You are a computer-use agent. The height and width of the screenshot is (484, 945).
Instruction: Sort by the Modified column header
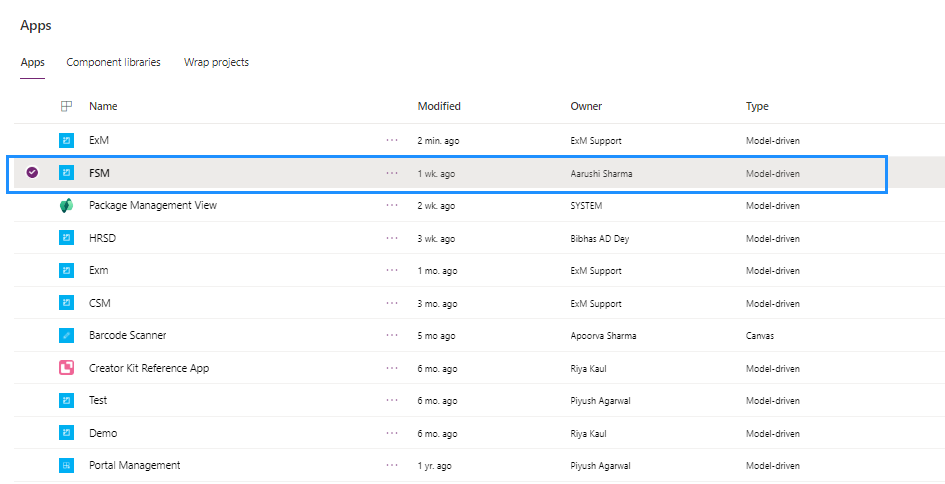click(439, 106)
